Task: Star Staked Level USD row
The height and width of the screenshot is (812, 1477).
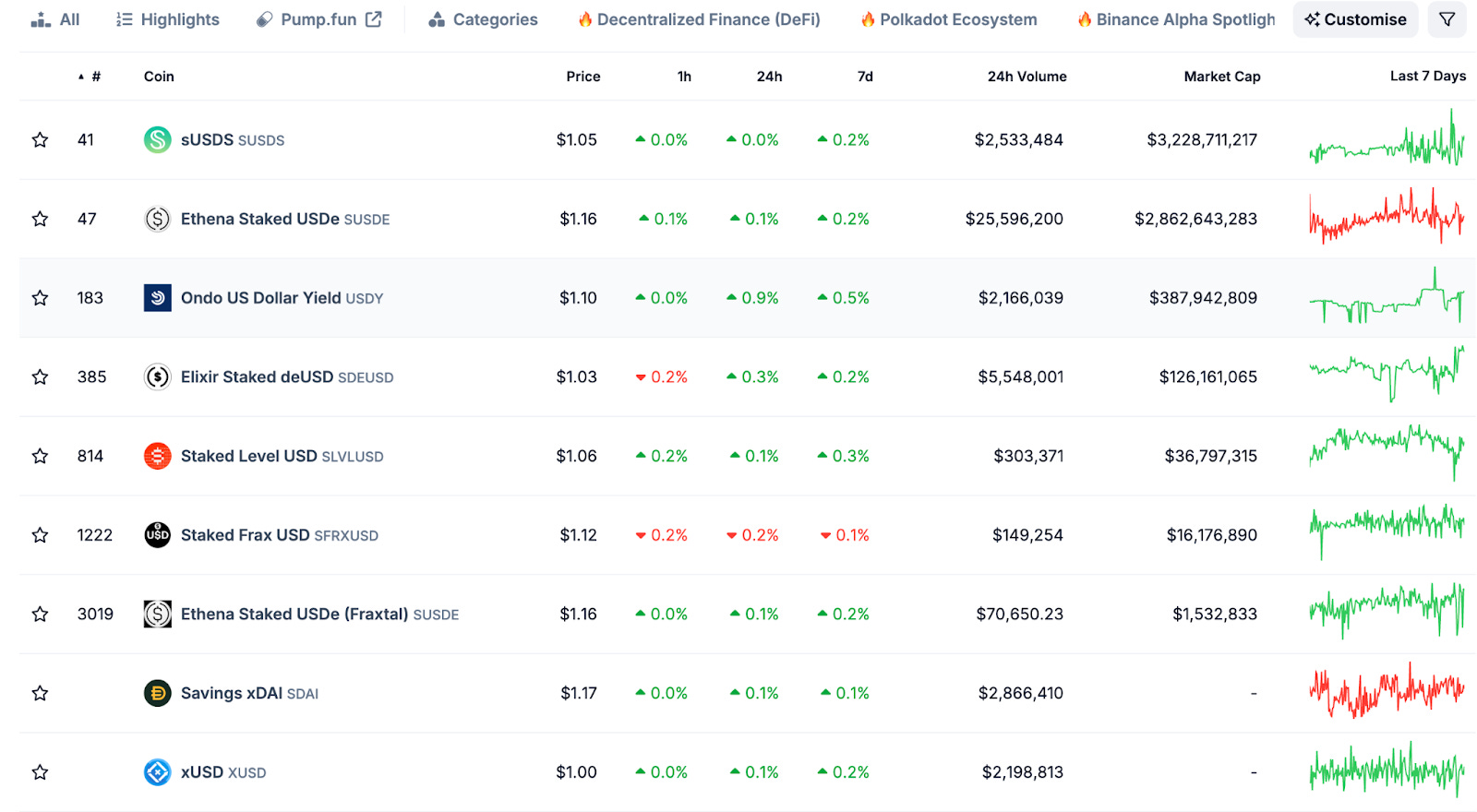Action: coord(40,456)
